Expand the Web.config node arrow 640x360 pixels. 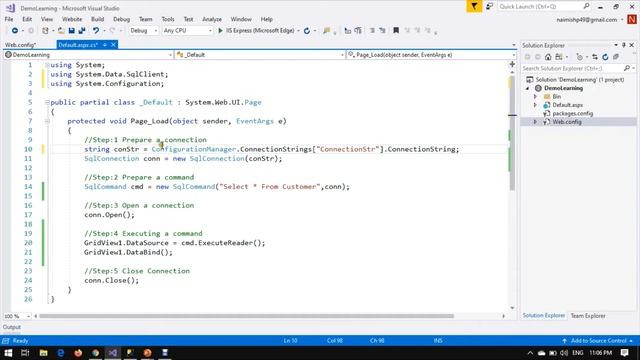(536, 122)
